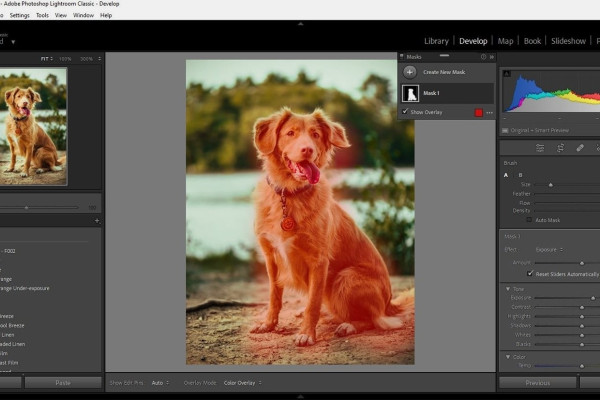Open the Window menu
Image resolution: width=600 pixels, height=400 pixels.
coord(83,15)
